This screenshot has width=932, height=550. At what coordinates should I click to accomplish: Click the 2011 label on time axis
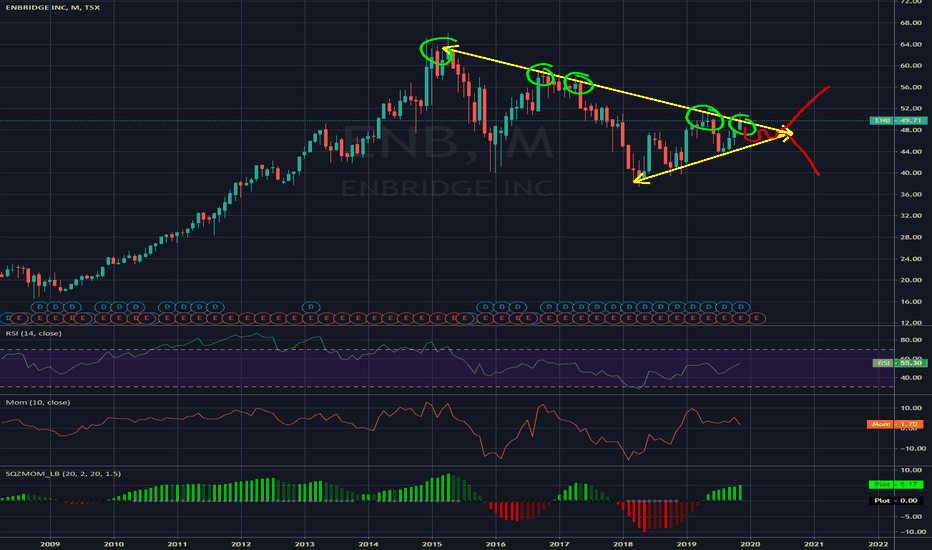(x=177, y=544)
